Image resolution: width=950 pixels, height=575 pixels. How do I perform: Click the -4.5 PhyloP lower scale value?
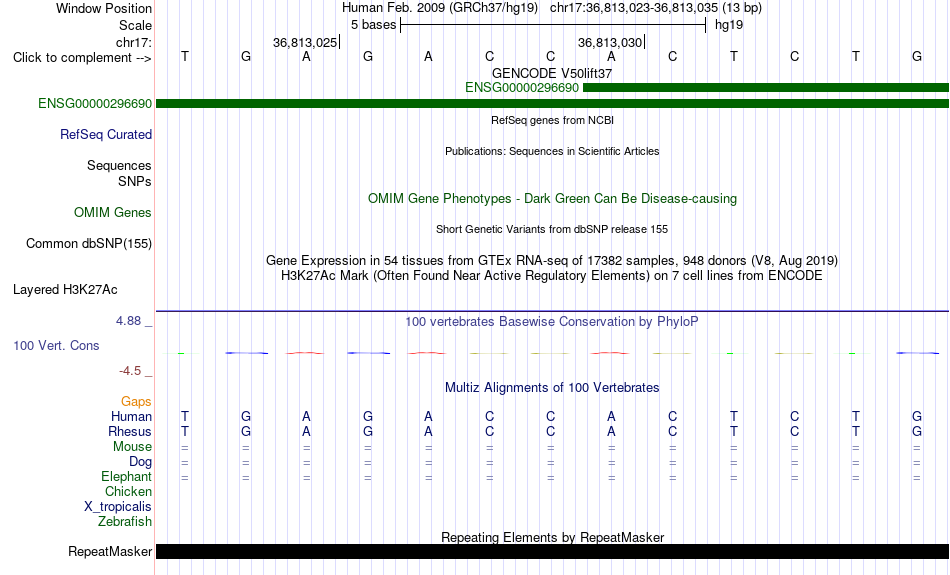coord(130,371)
